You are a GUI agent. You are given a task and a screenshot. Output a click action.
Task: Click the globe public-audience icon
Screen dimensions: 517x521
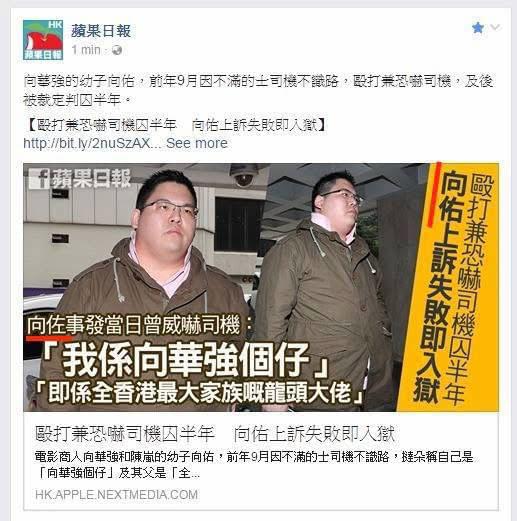click(x=117, y=50)
